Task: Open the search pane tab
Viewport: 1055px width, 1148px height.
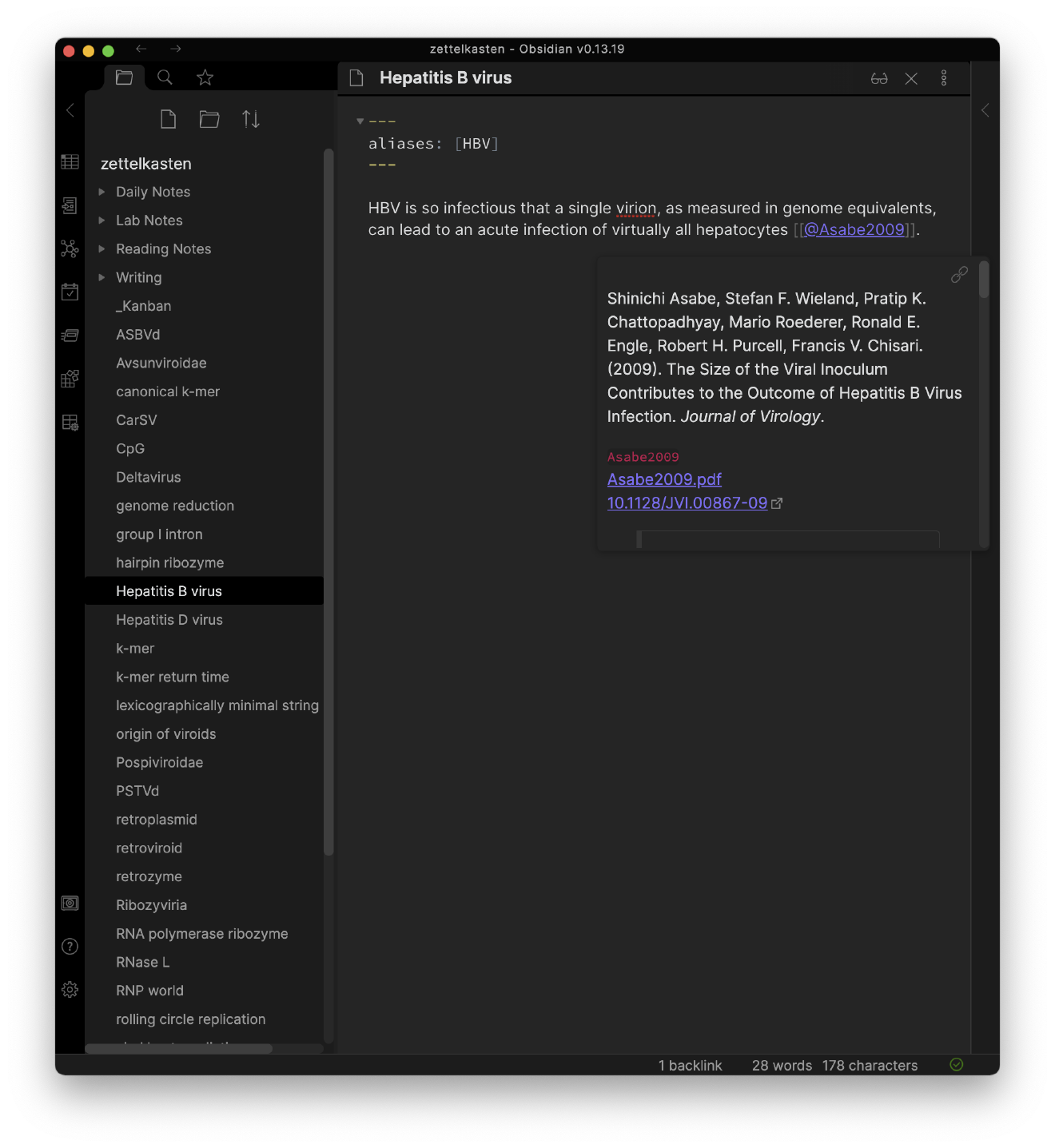Action: click(x=165, y=77)
